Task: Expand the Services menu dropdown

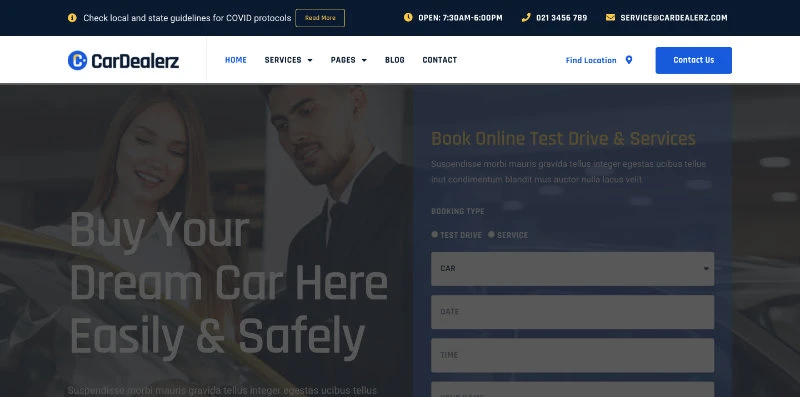Action: [x=288, y=60]
